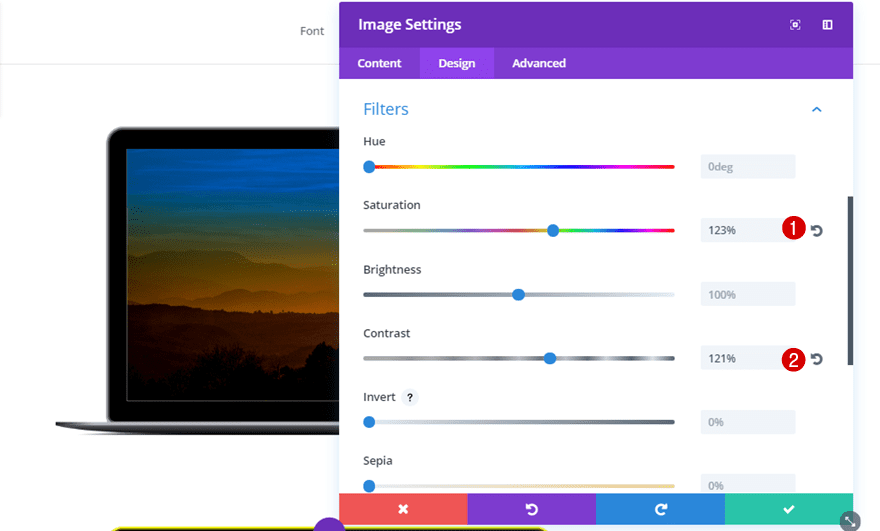Collapse the Filters section

tap(816, 109)
